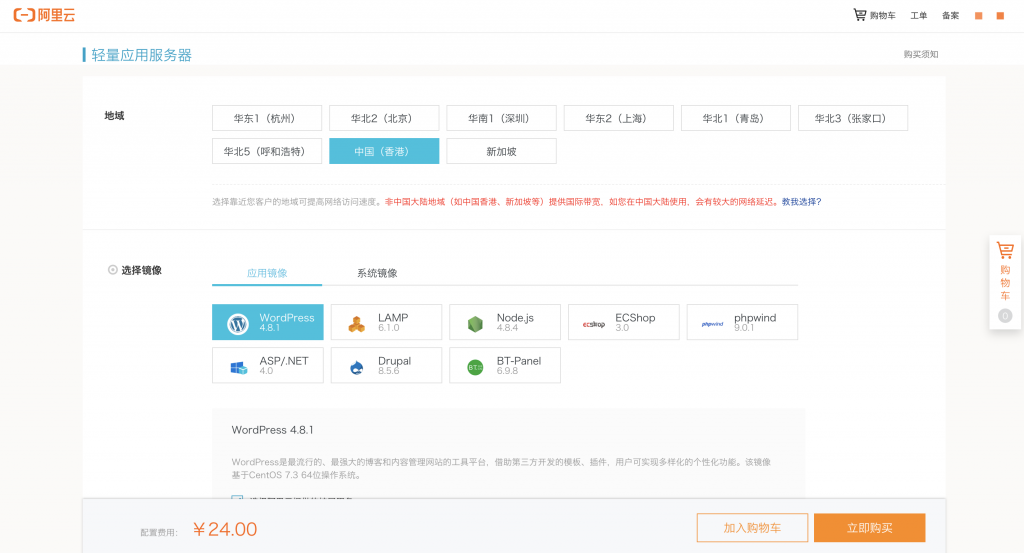
Task: Select the WordPress logo icon
Action: (x=238, y=323)
